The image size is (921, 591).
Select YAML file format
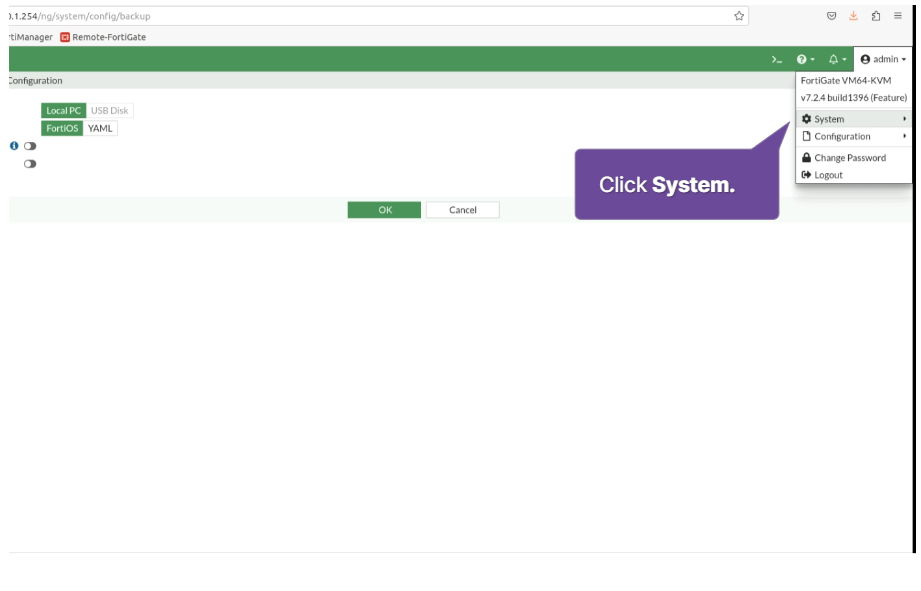100,128
